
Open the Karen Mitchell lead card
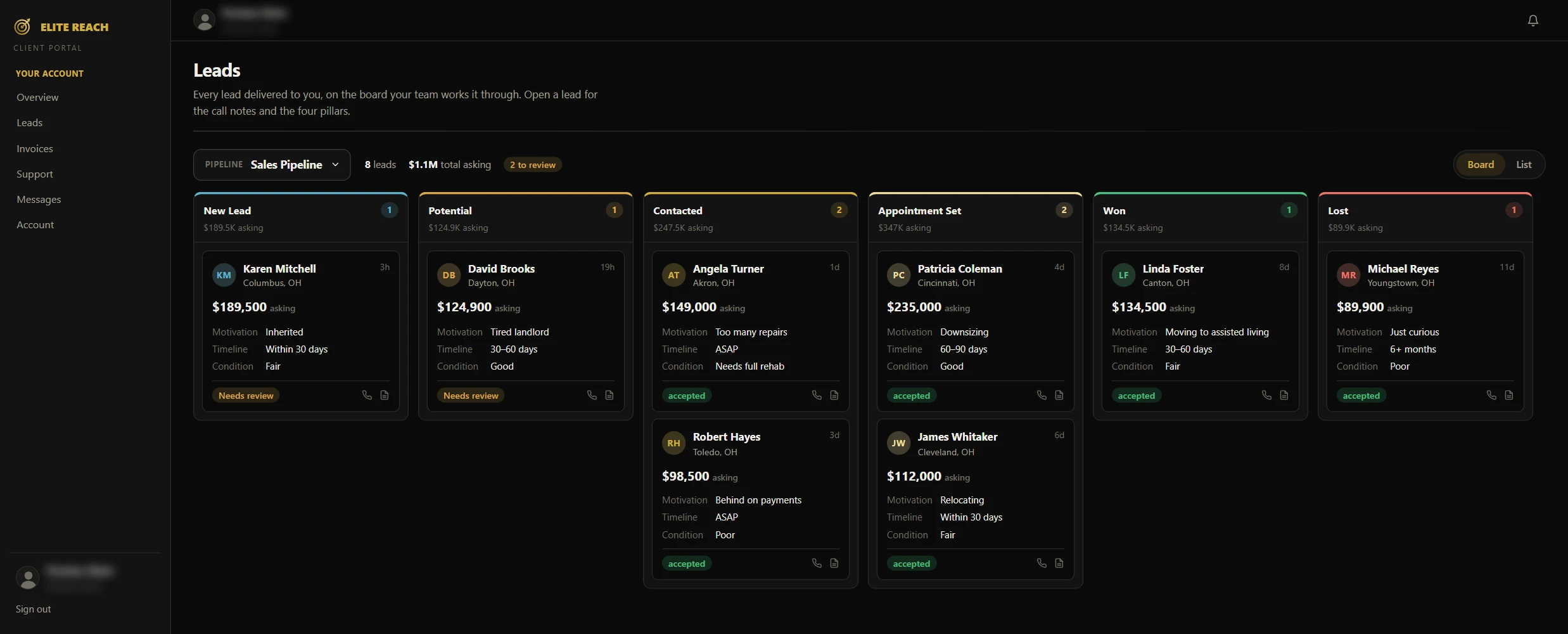[301, 332]
